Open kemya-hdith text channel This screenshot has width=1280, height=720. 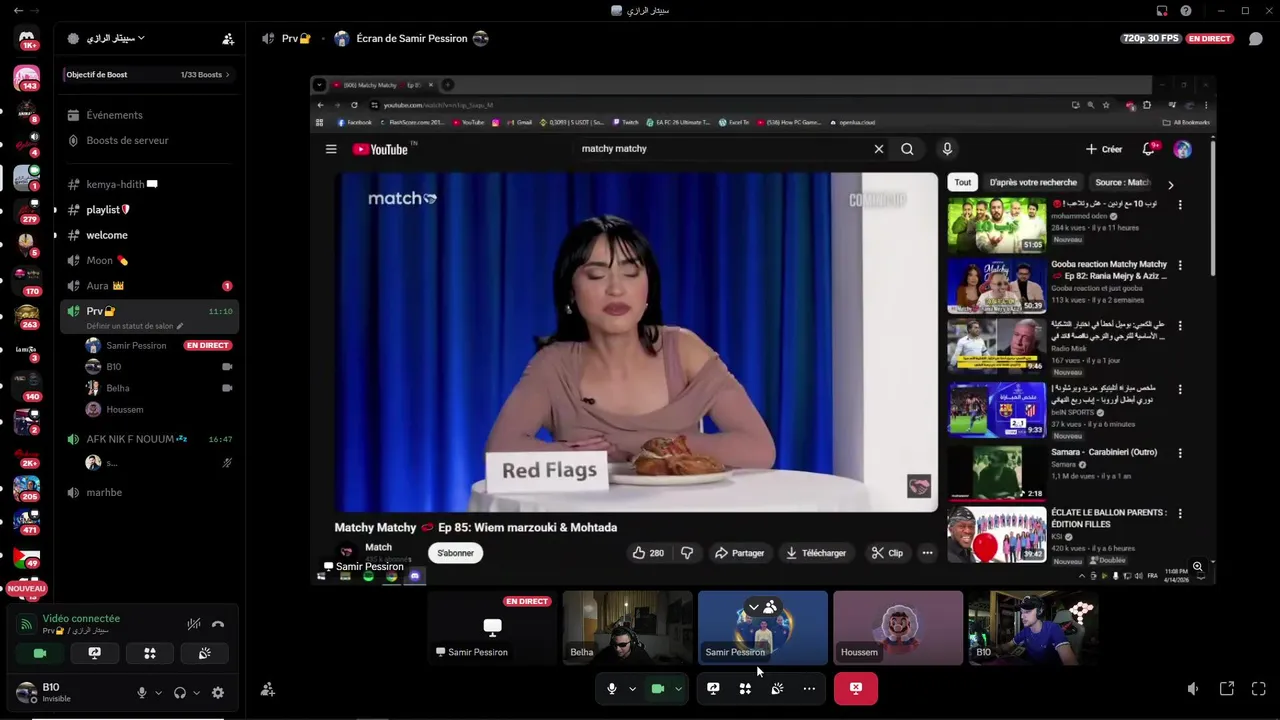tap(150, 185)
